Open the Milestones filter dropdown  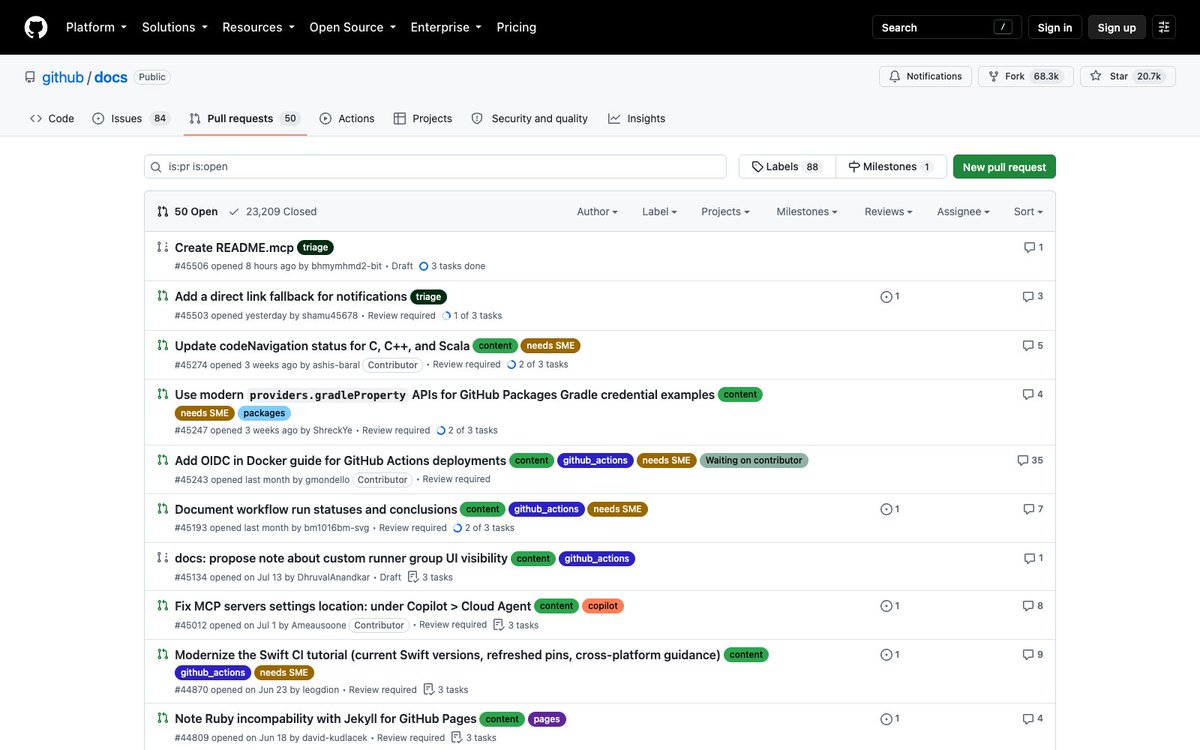807,211
